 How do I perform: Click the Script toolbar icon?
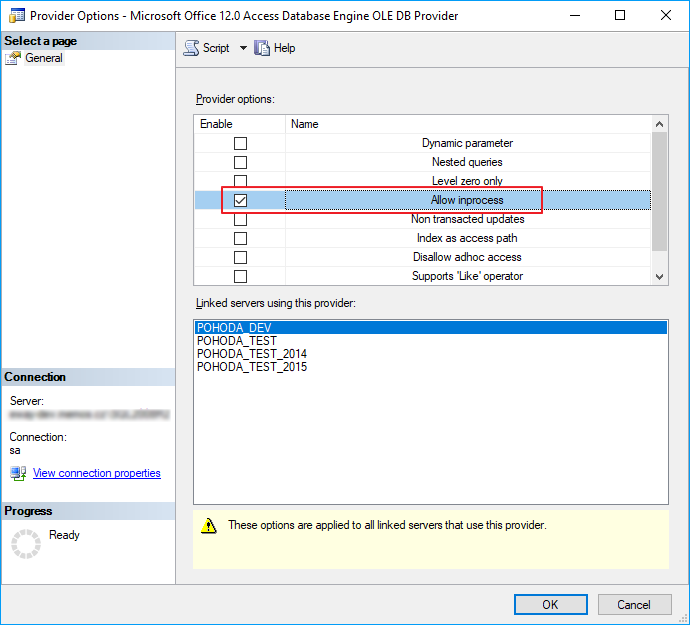(191, 48)
